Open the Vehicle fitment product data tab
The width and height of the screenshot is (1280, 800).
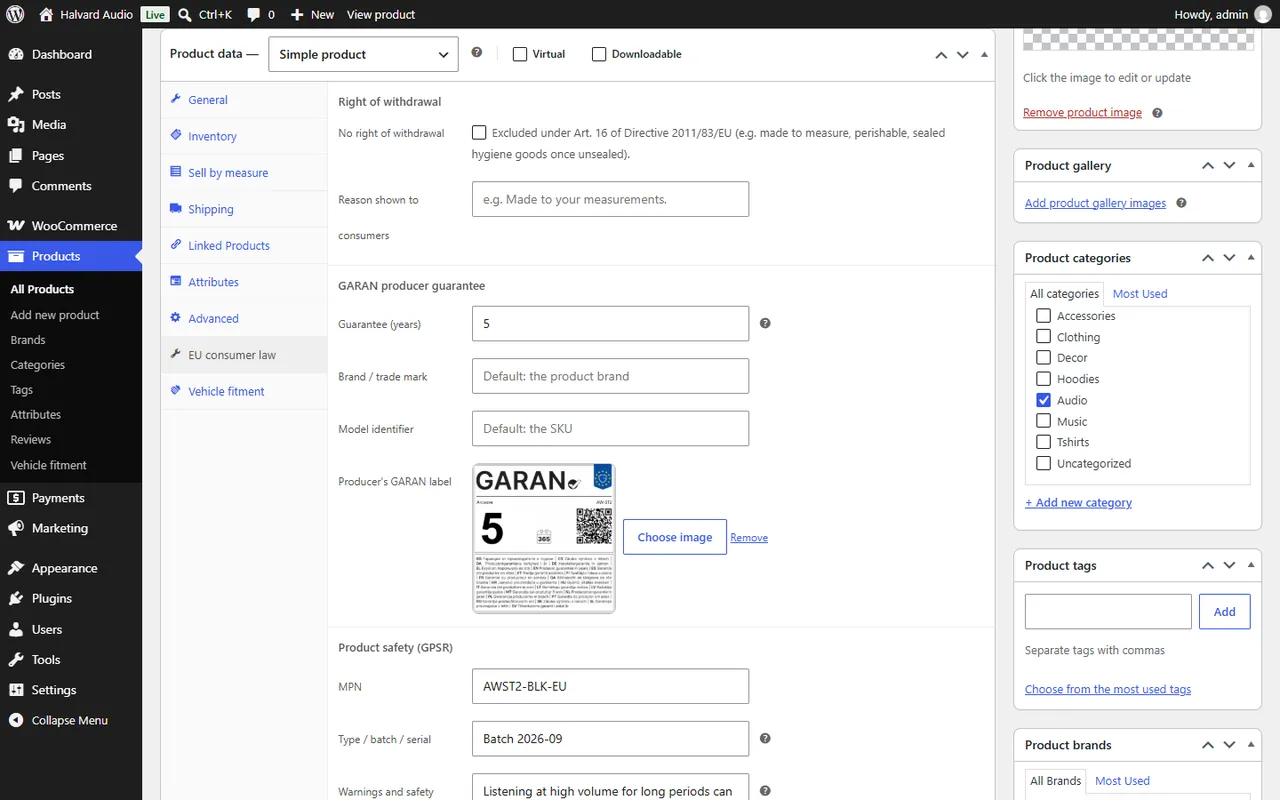coord(244,391)
